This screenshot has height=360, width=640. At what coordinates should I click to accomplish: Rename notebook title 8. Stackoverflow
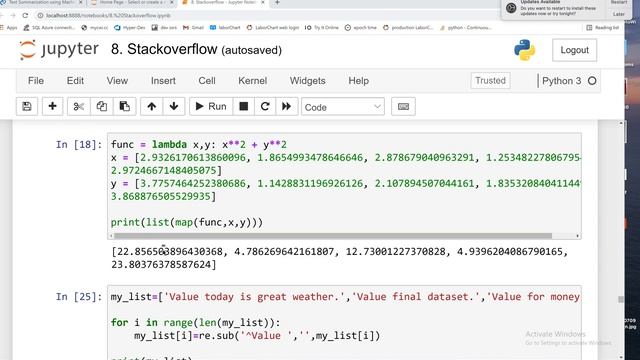164,49
